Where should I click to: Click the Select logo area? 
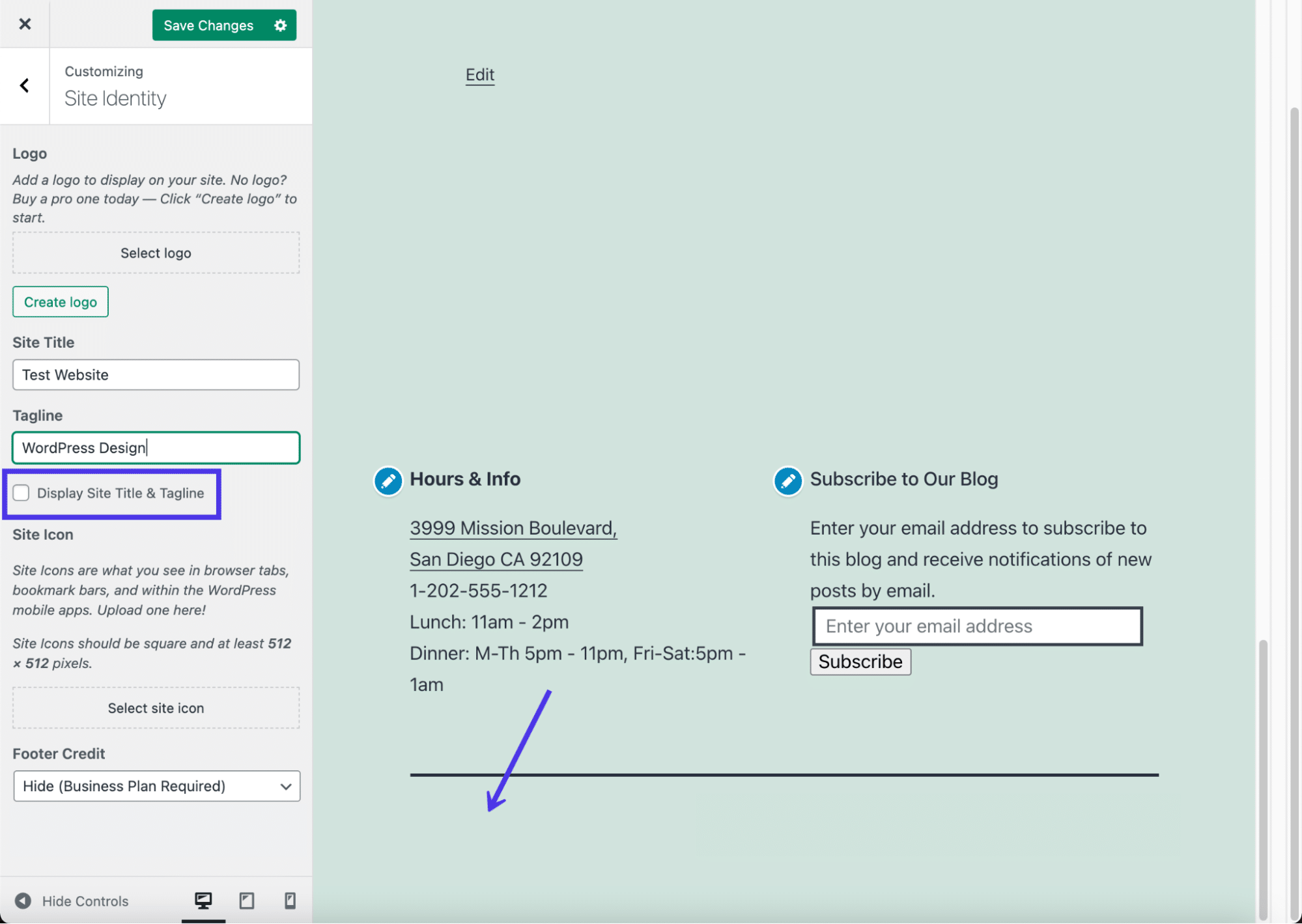point(156,253)
